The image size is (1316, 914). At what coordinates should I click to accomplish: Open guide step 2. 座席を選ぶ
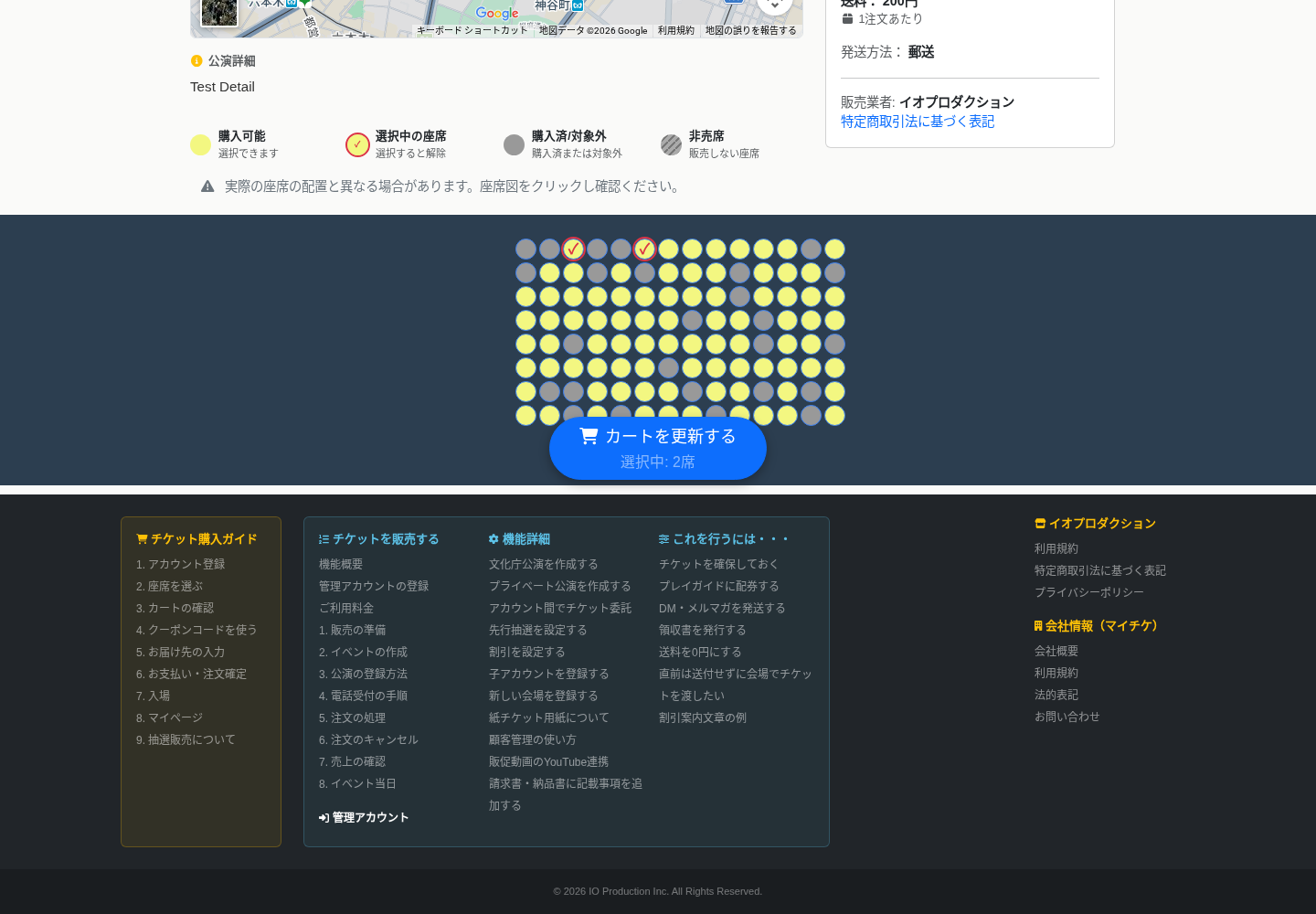tap(169, 587)
